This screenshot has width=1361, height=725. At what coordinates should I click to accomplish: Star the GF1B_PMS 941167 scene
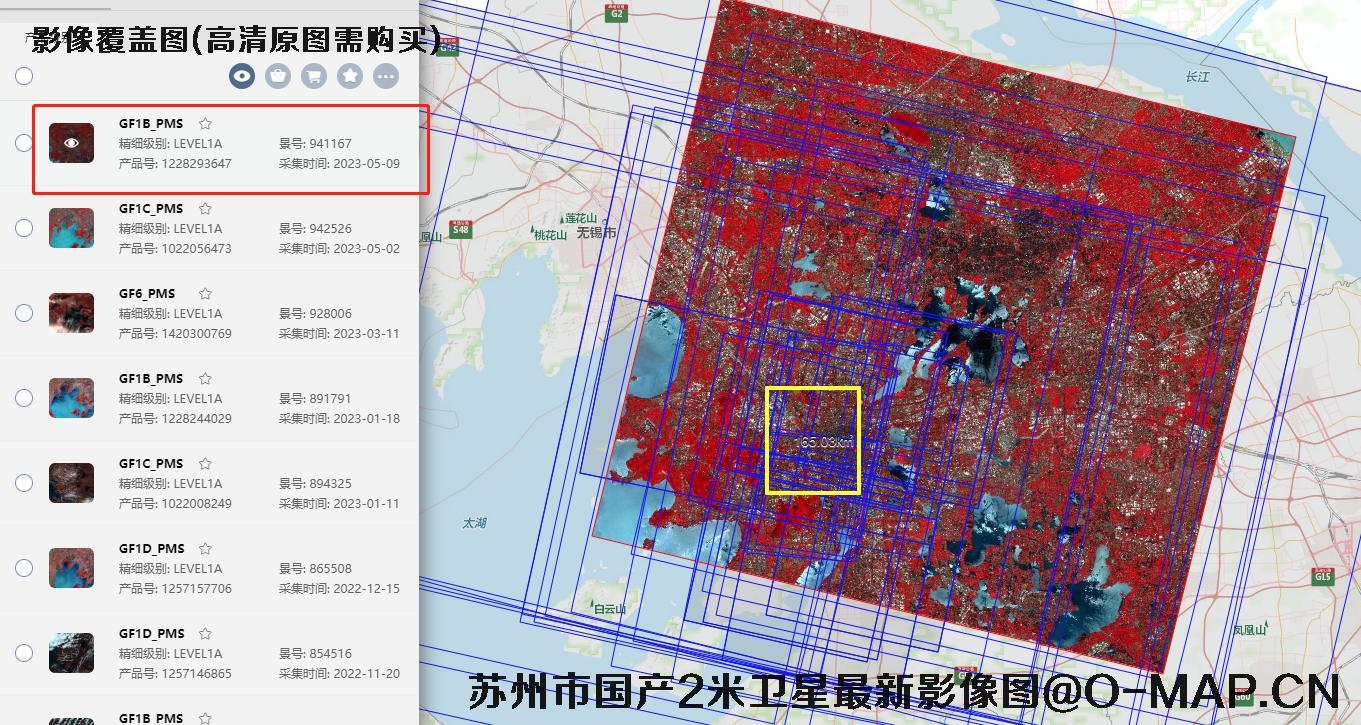205,124
